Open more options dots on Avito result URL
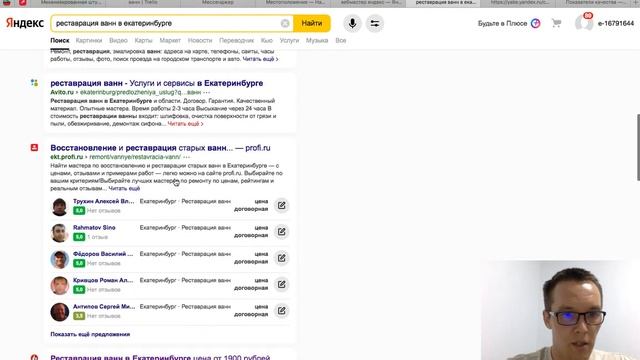This screenshot has width=640, height=360. tap(207, 92)
